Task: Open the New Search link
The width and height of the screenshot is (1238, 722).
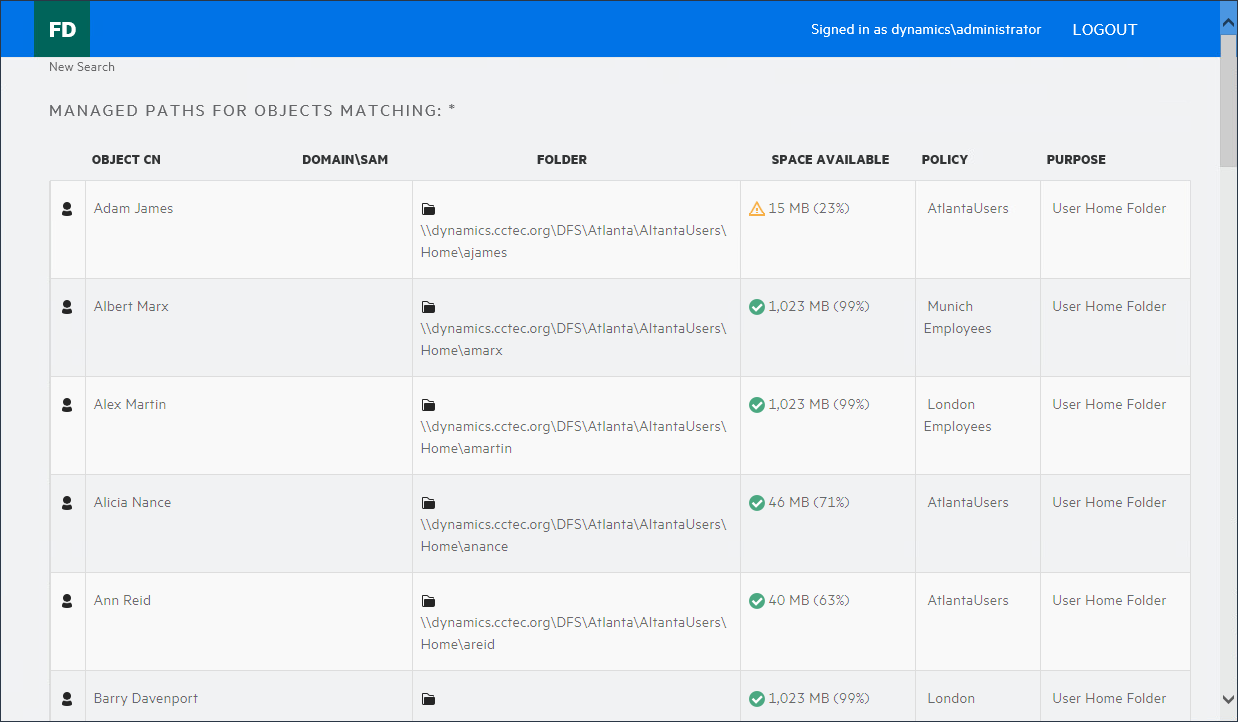Action: point(81,66)
